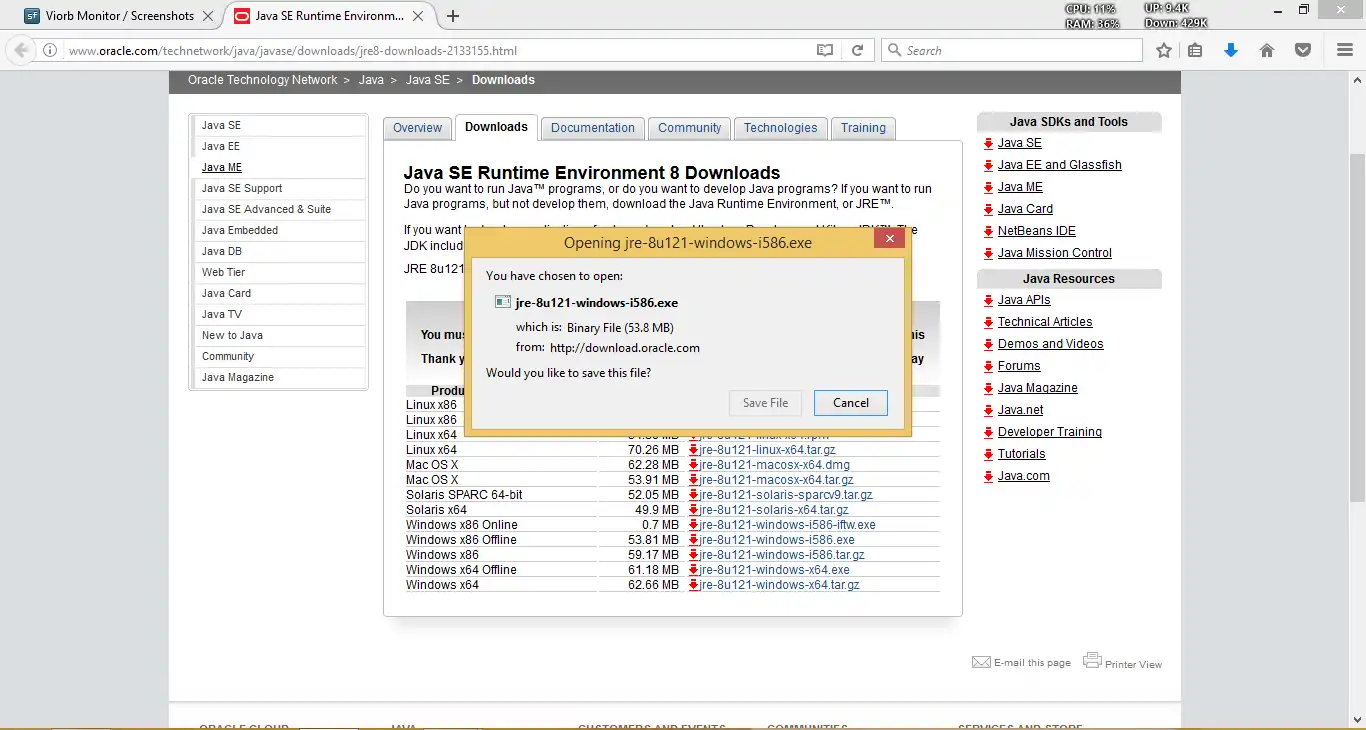
Task: Go back using the browser back arrow
Action: (x=22, y=50)
